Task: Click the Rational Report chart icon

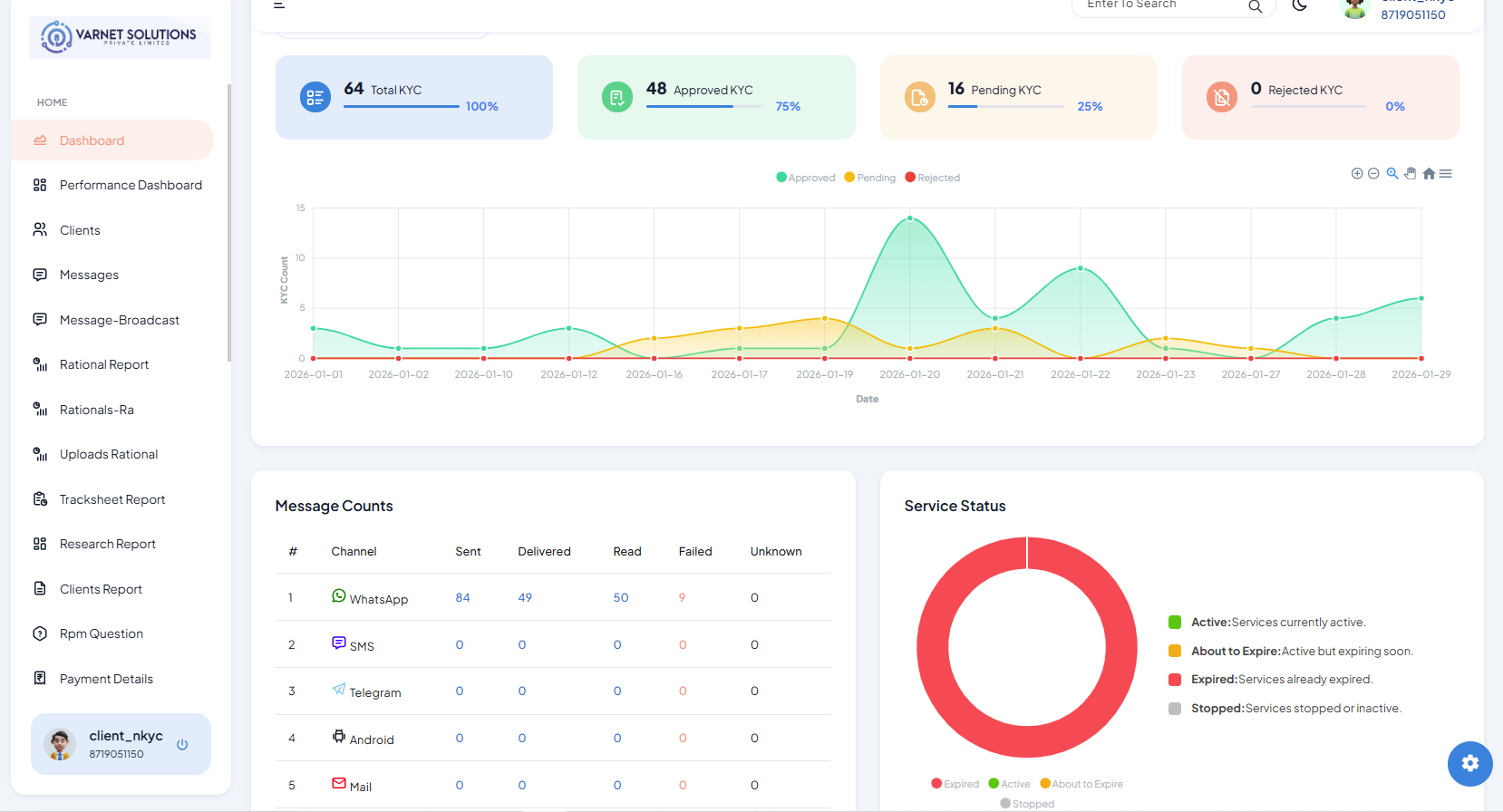Action: tap(40, 364)
